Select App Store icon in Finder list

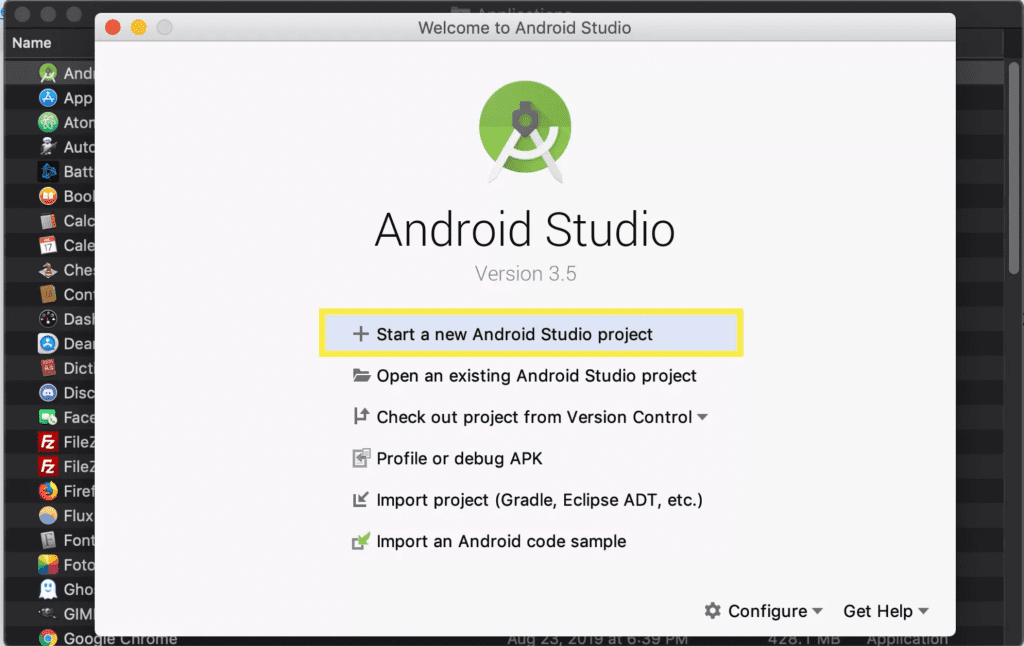[48, 98]
